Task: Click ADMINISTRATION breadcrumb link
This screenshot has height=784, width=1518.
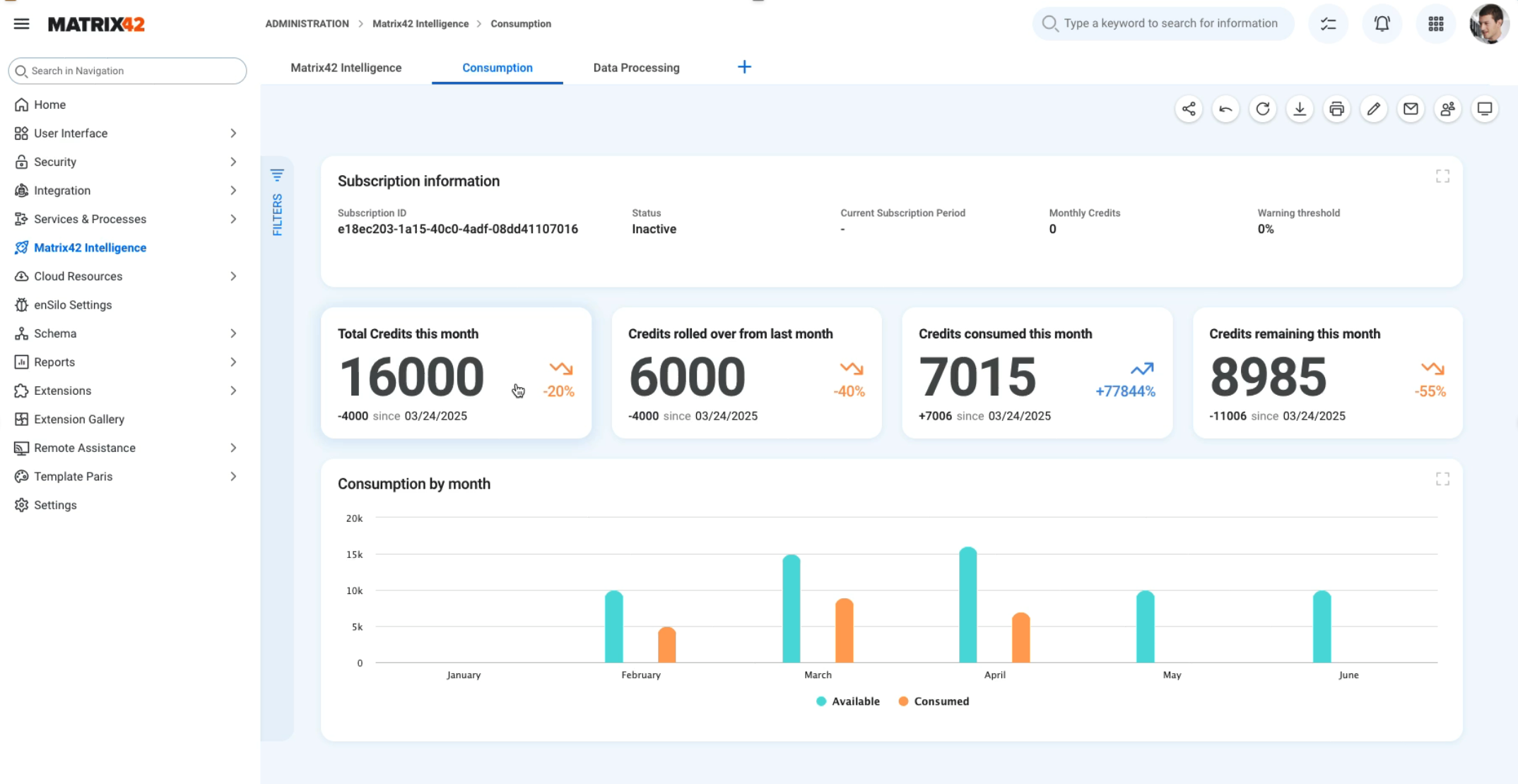Action: 307,24
